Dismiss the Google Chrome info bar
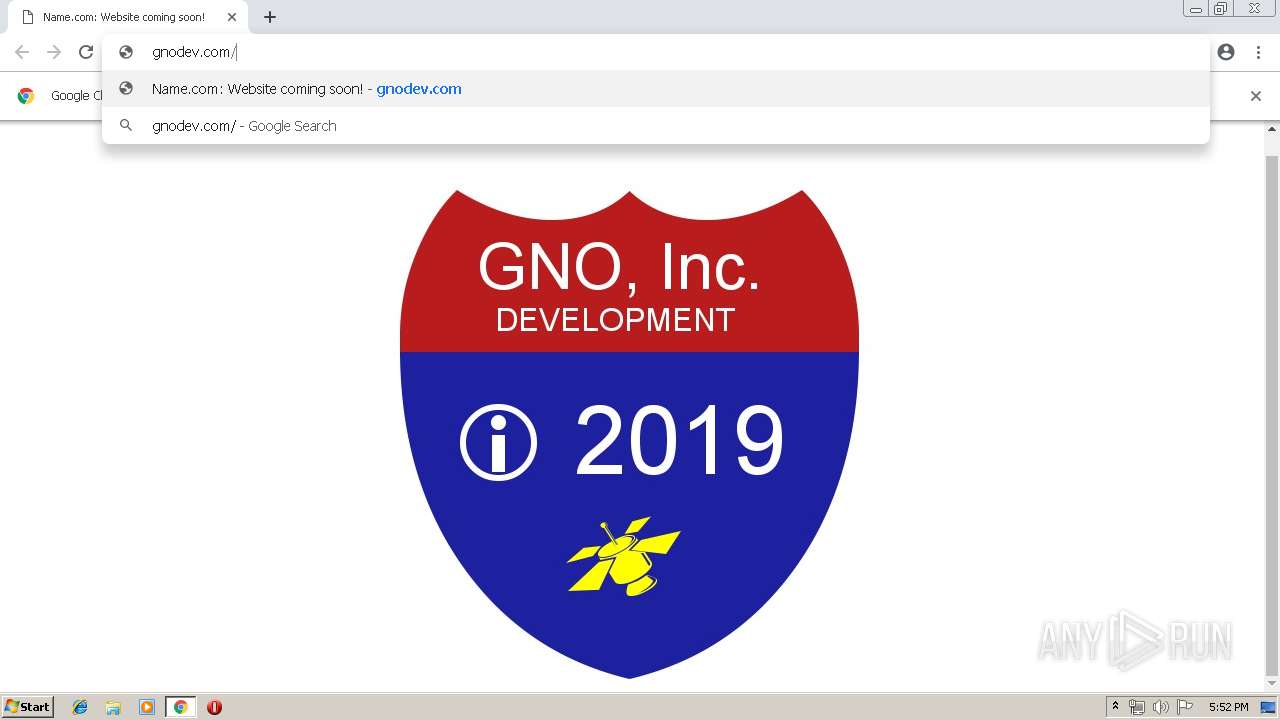This screenshot has width=1280, height=720. 1256,96
